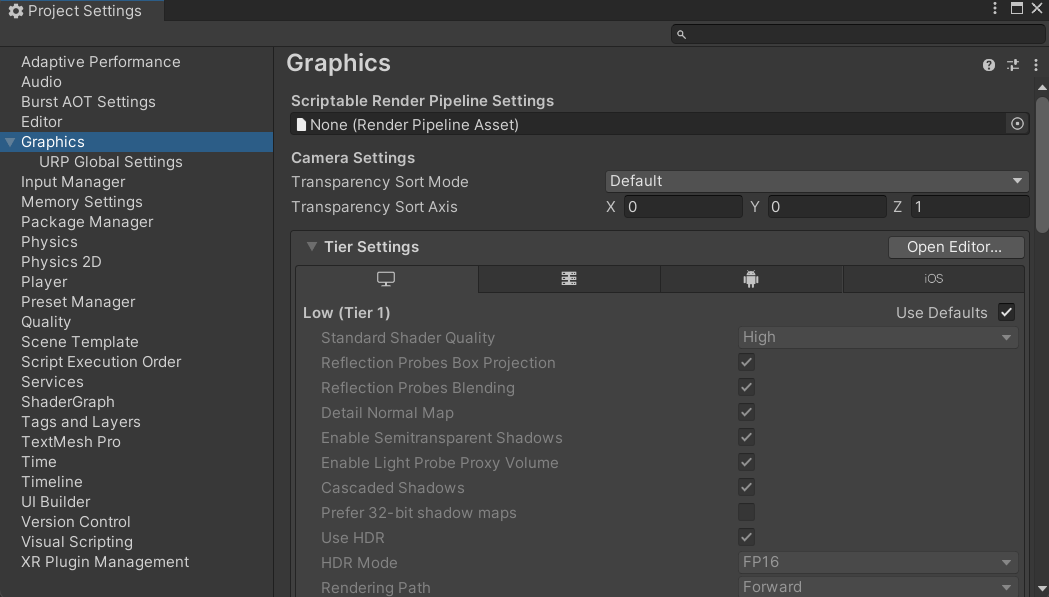Toggle the Use Defaults checkbox
1049x597 pixels.
1006,312
